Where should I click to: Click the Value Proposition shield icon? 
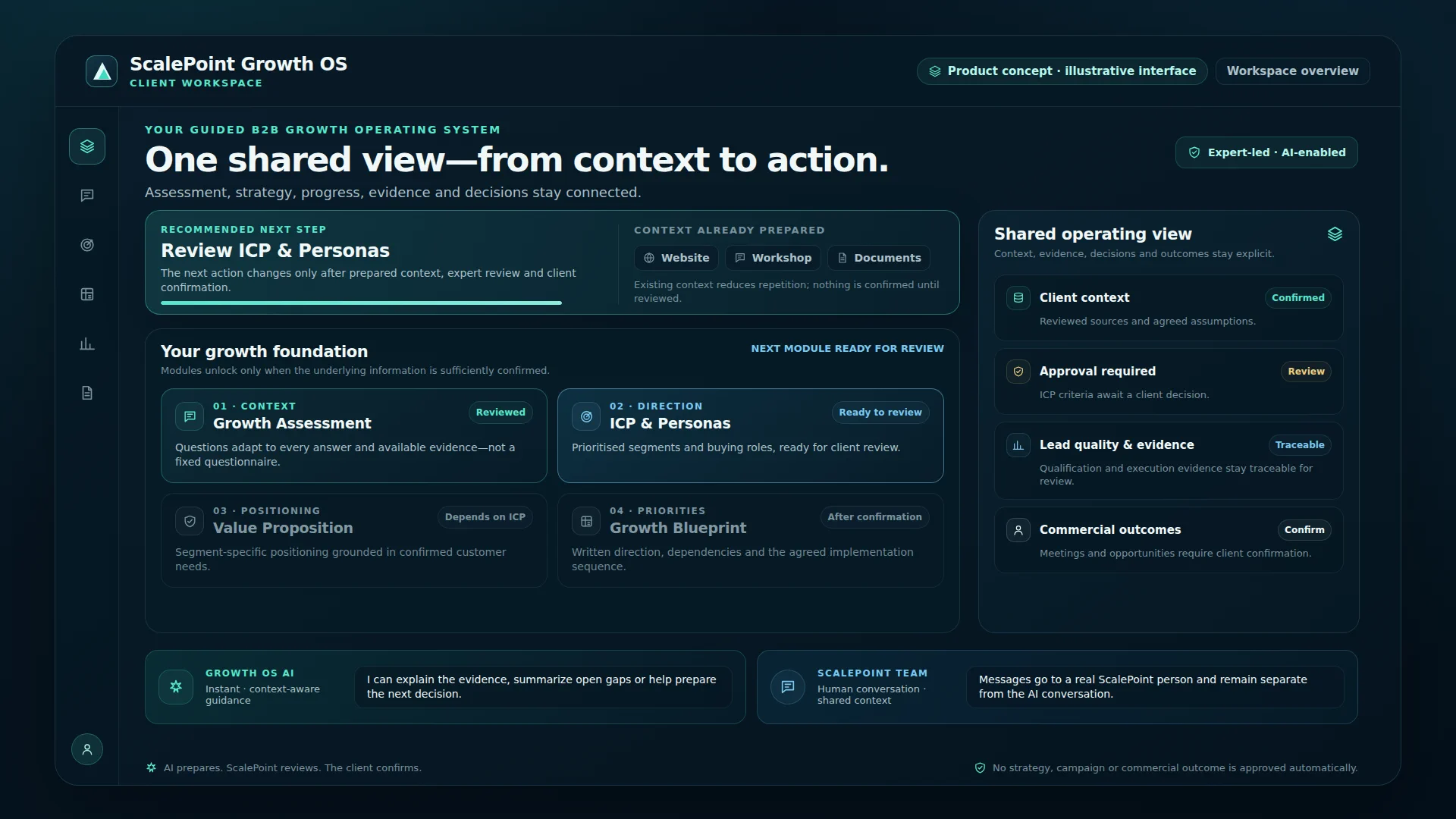click(190, 521)
